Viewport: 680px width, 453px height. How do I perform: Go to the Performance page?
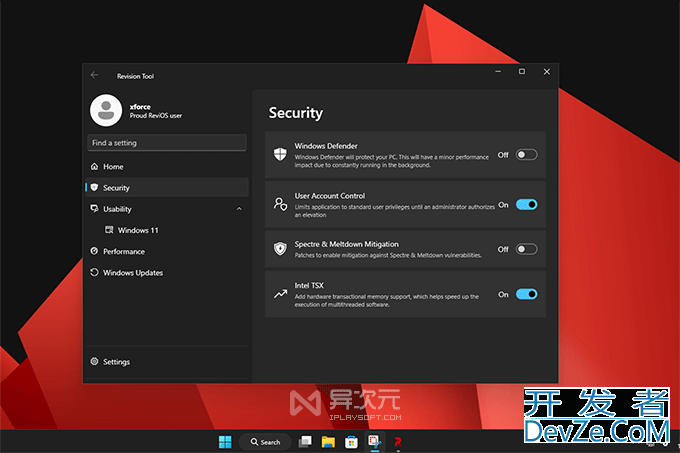pos(167,251)
